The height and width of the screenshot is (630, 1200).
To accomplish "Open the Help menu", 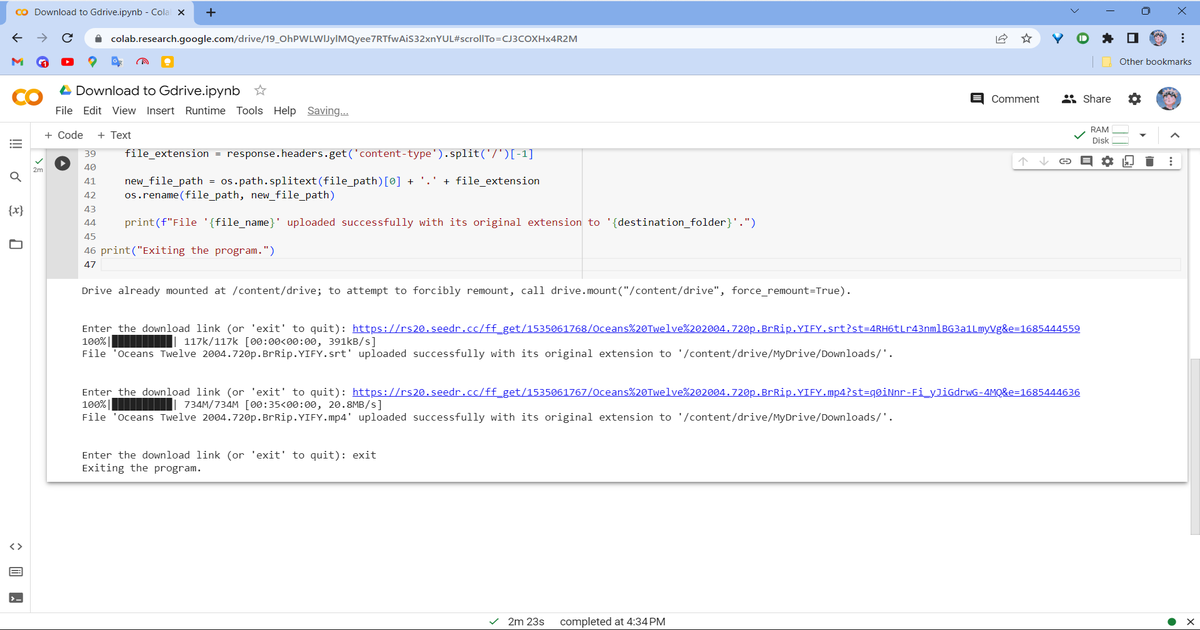I will pos(285,111).
